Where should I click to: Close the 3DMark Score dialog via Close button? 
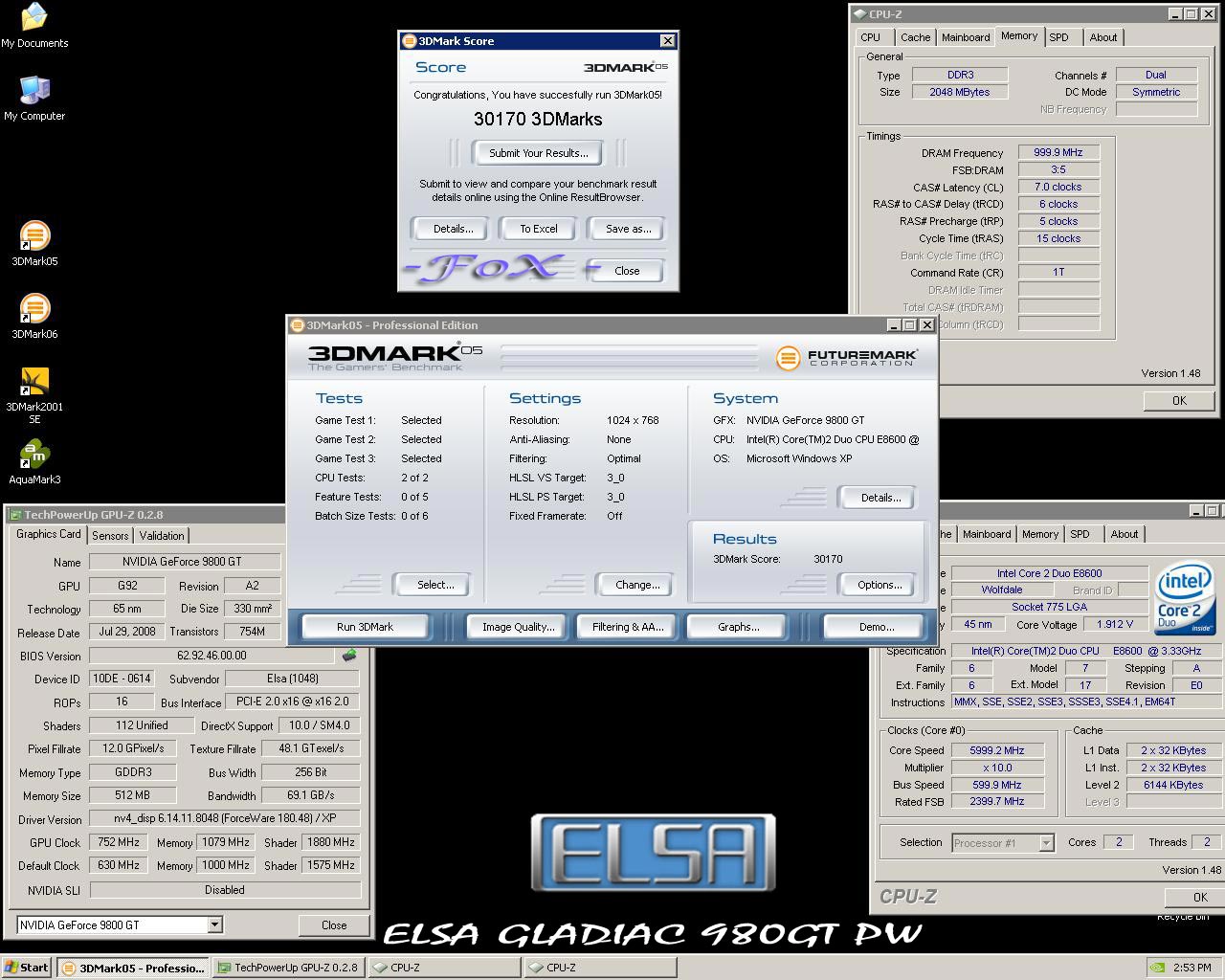click(x=627, y=271)
